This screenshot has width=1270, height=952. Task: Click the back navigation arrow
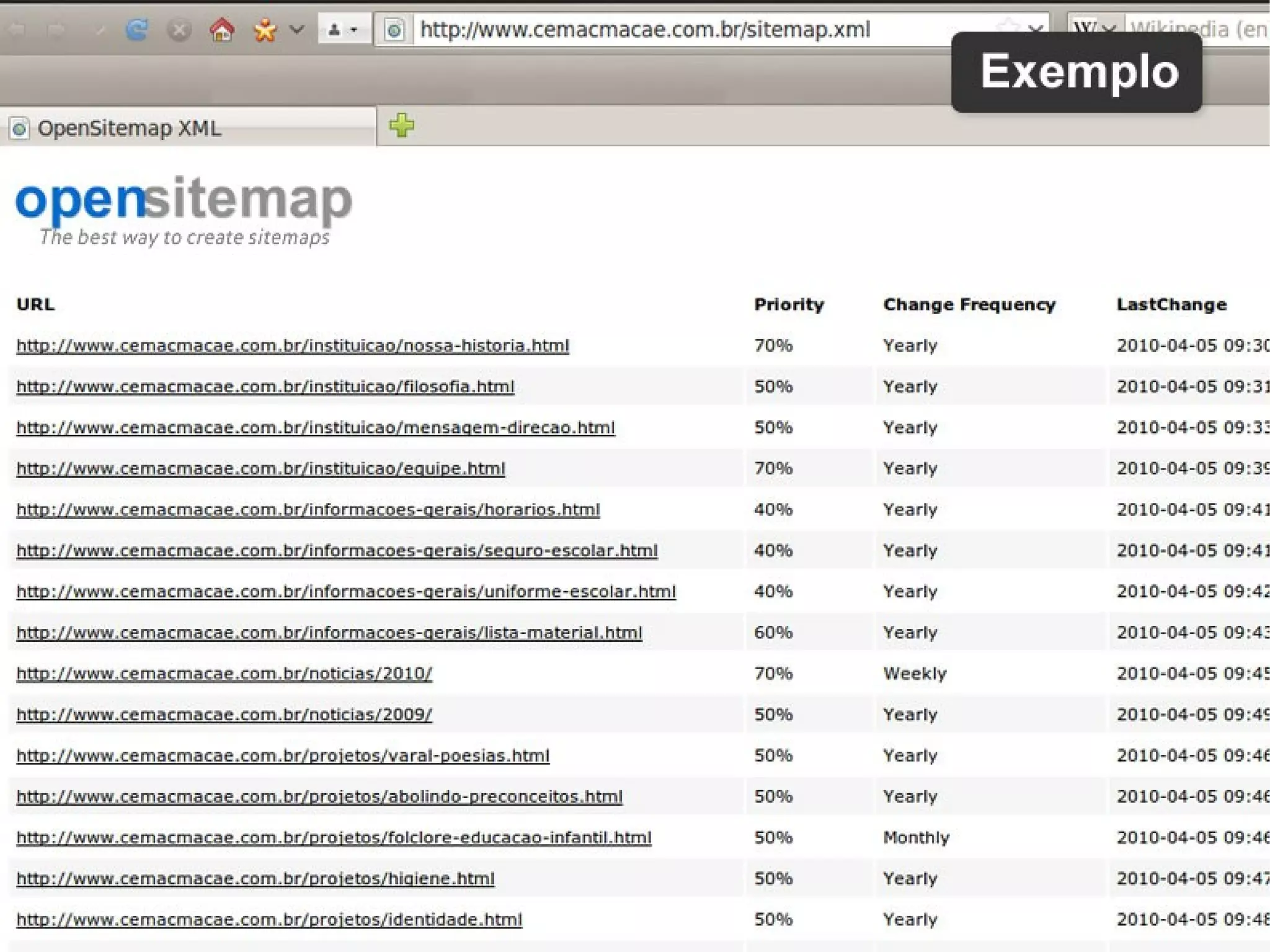pyautogui.click(x=18, y=30)
